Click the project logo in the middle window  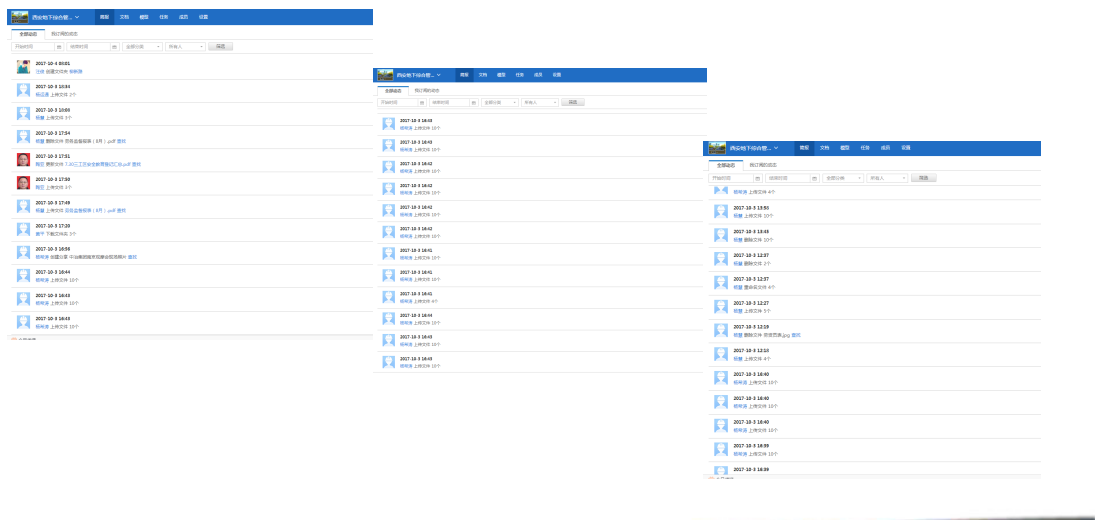click(385, 75)
